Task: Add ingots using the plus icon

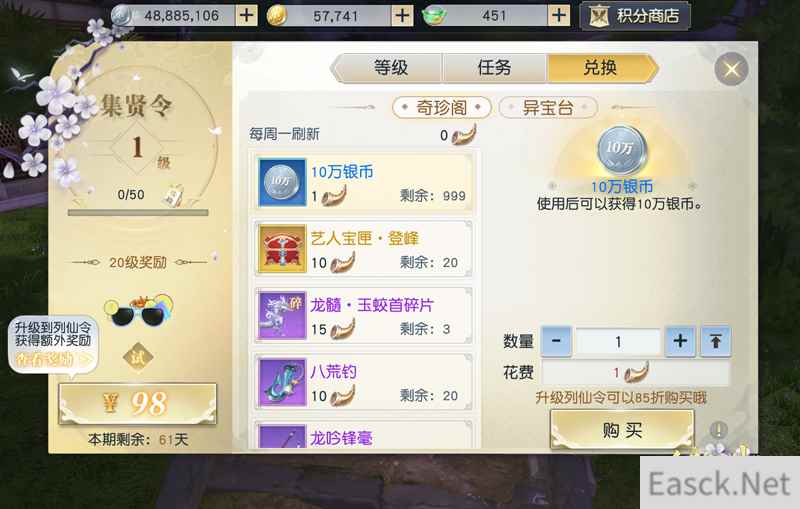Action: (x=559, y=15)
